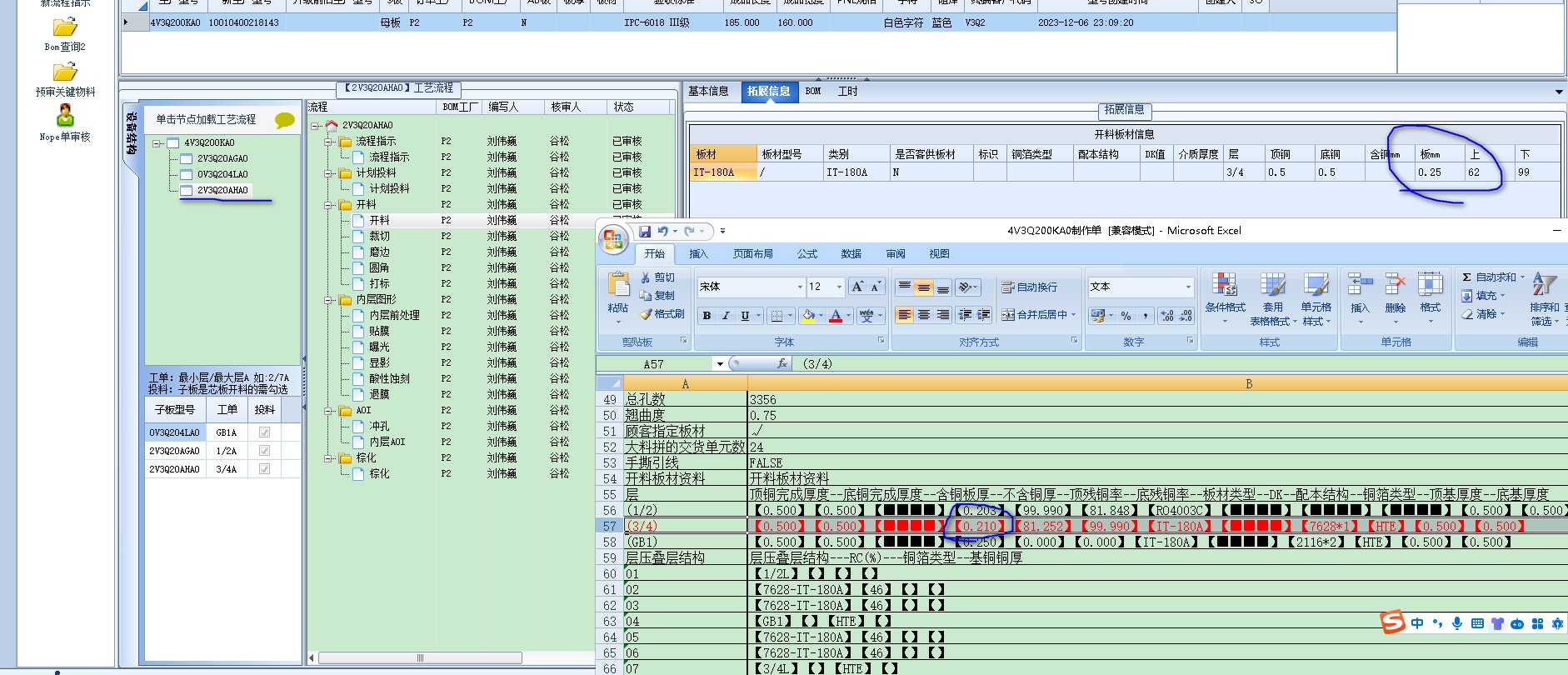
Task: Open the fx insert function button
Action: 782,363
